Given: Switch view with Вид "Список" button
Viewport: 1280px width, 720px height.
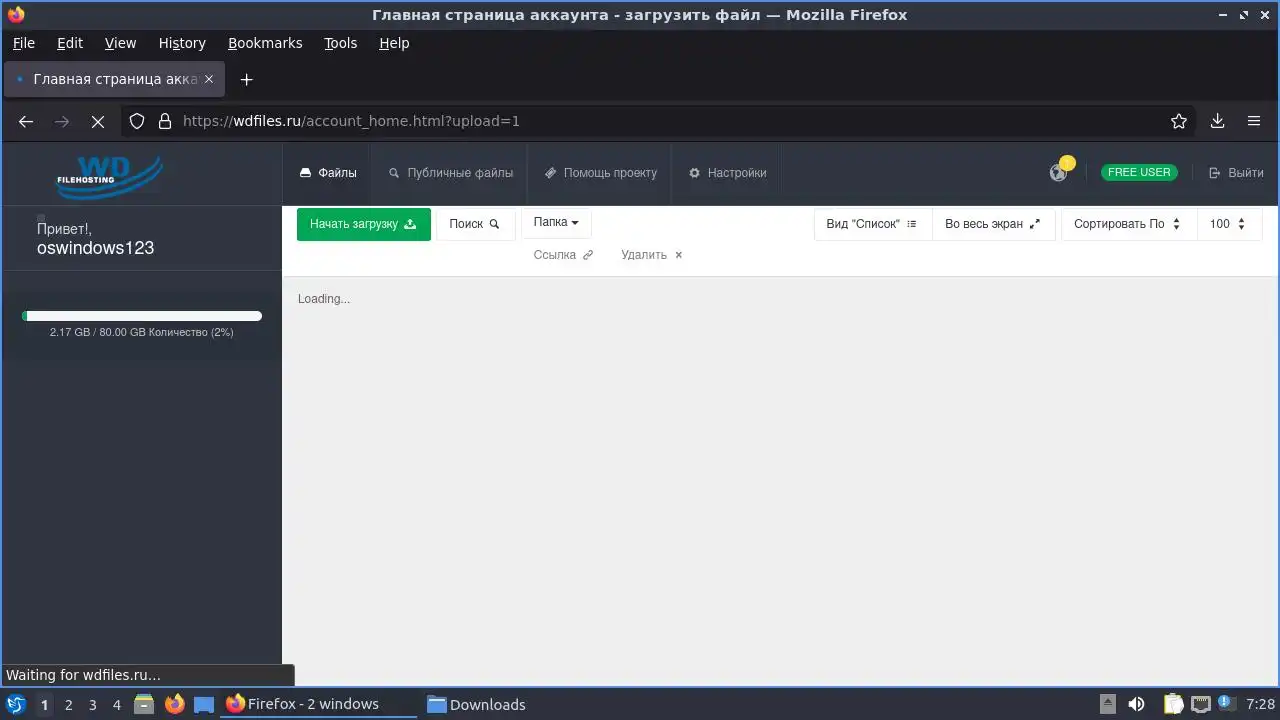Looking at the screenshot, I should coord(872,224).
